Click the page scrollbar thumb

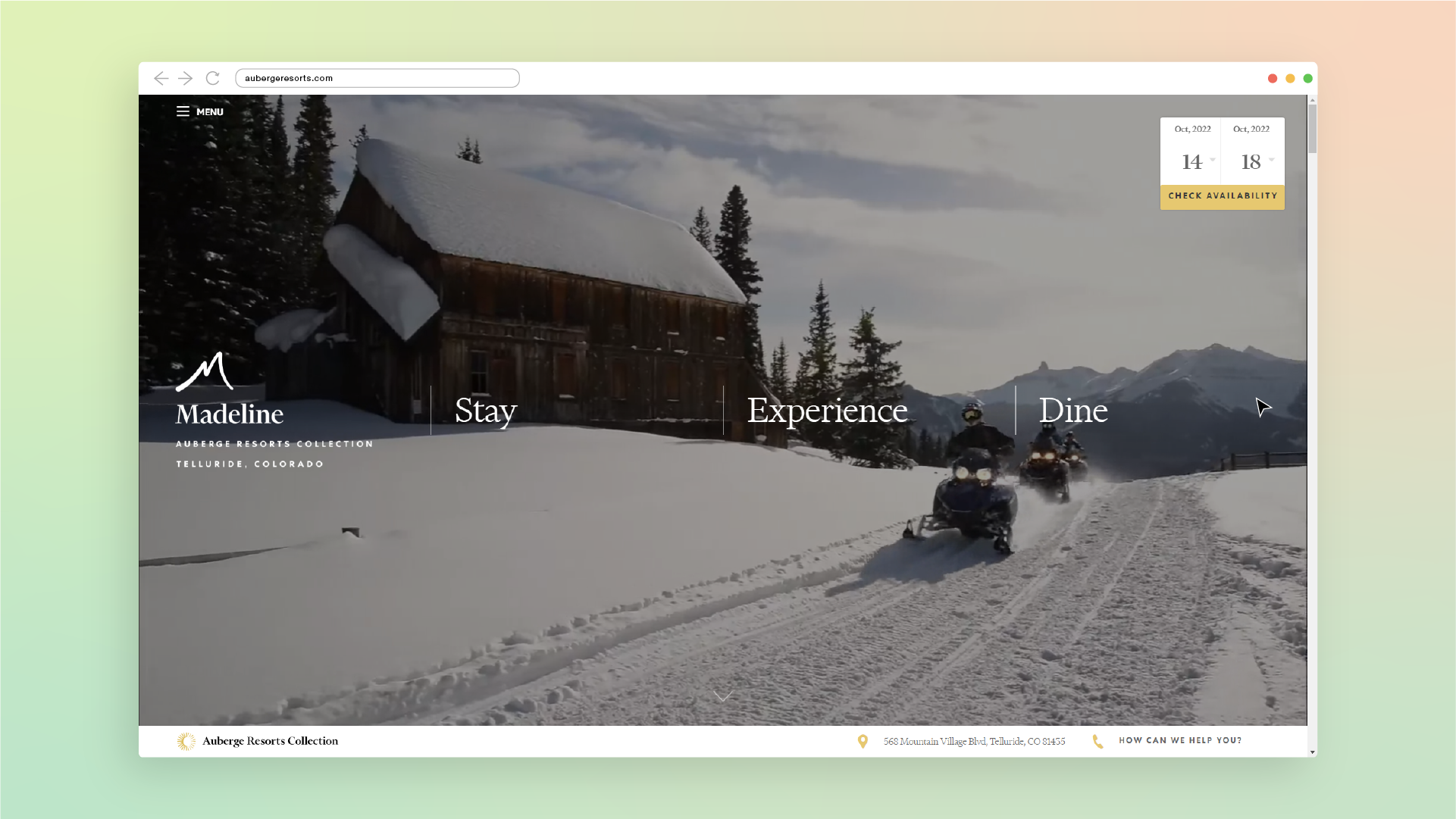click(x=1312, y=129)
